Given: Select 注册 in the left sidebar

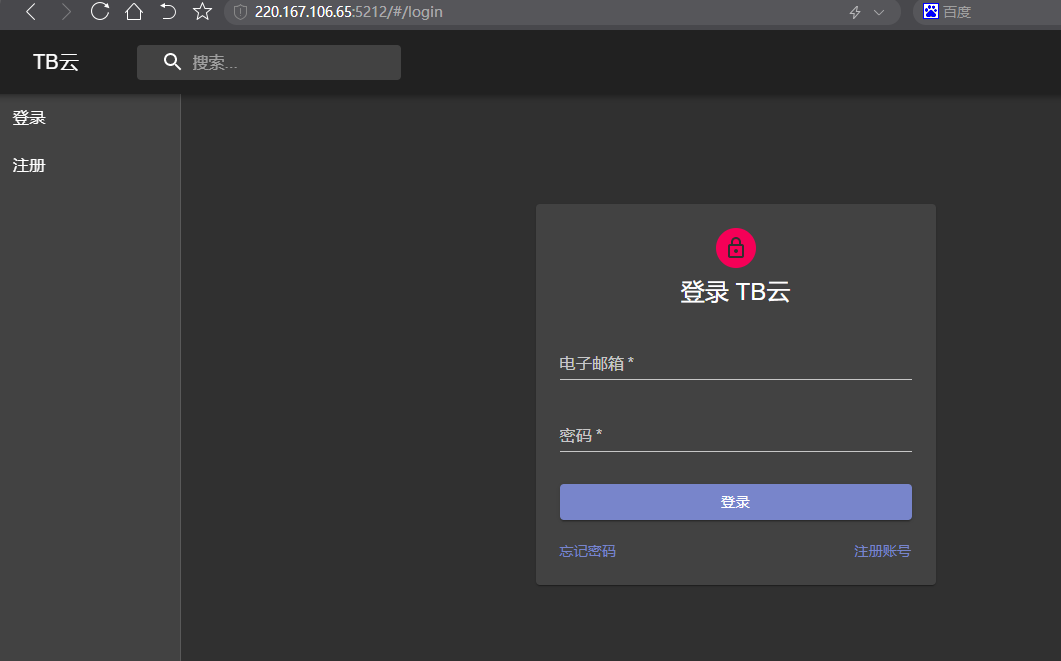Looking at the screenshot, I should click(x=29, y=165).
